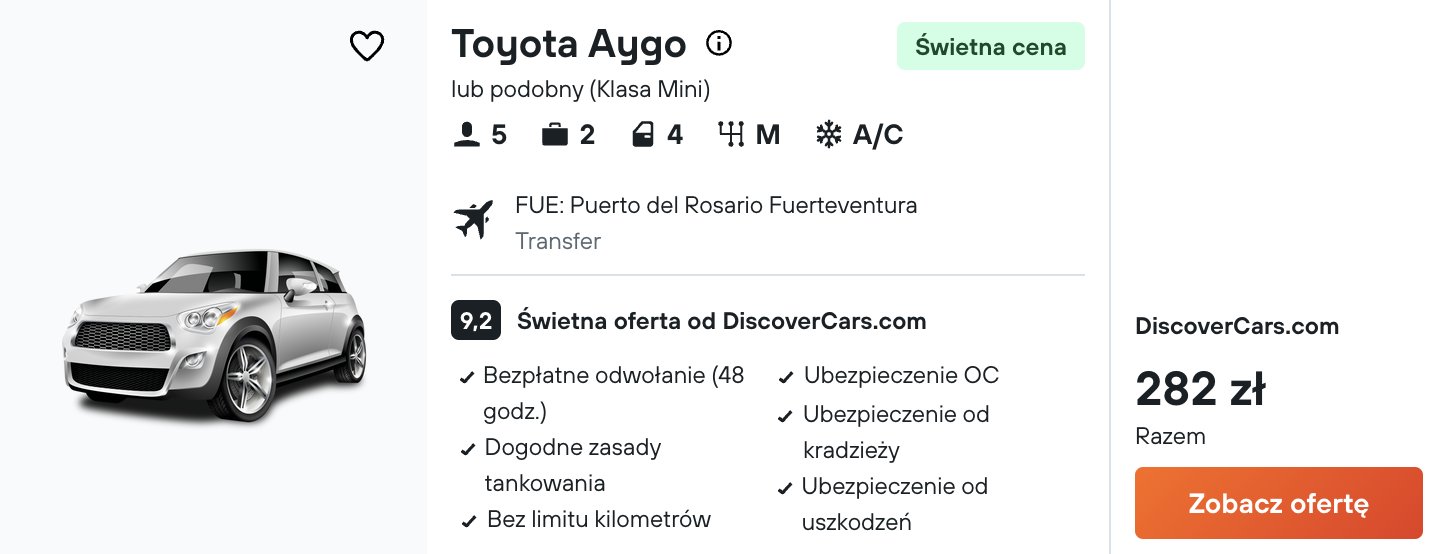
Task: Open the Zobacz ofertę button
Action: (x=1278, y=503)
